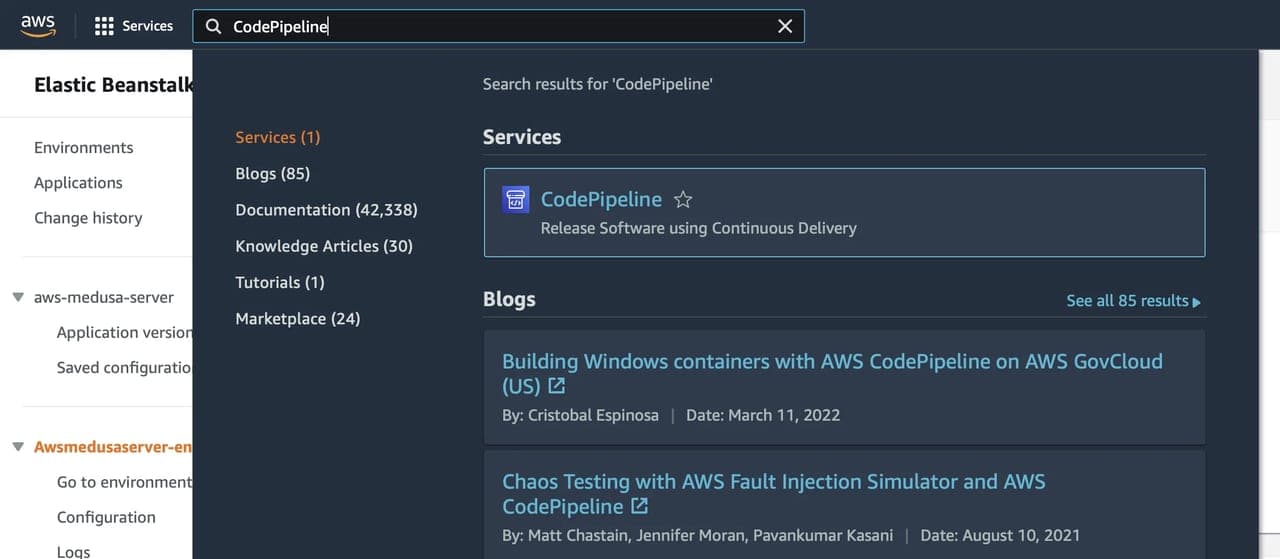Image resolution: width=1280 pixels, height=559 pixels.
Task: Click the arrow next to 'See all 85 results'
Action: pos(1197,301)
